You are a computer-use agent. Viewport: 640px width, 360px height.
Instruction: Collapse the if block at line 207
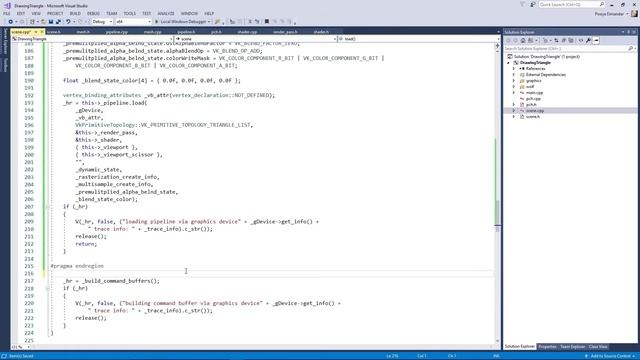click(x=47, y=207)
